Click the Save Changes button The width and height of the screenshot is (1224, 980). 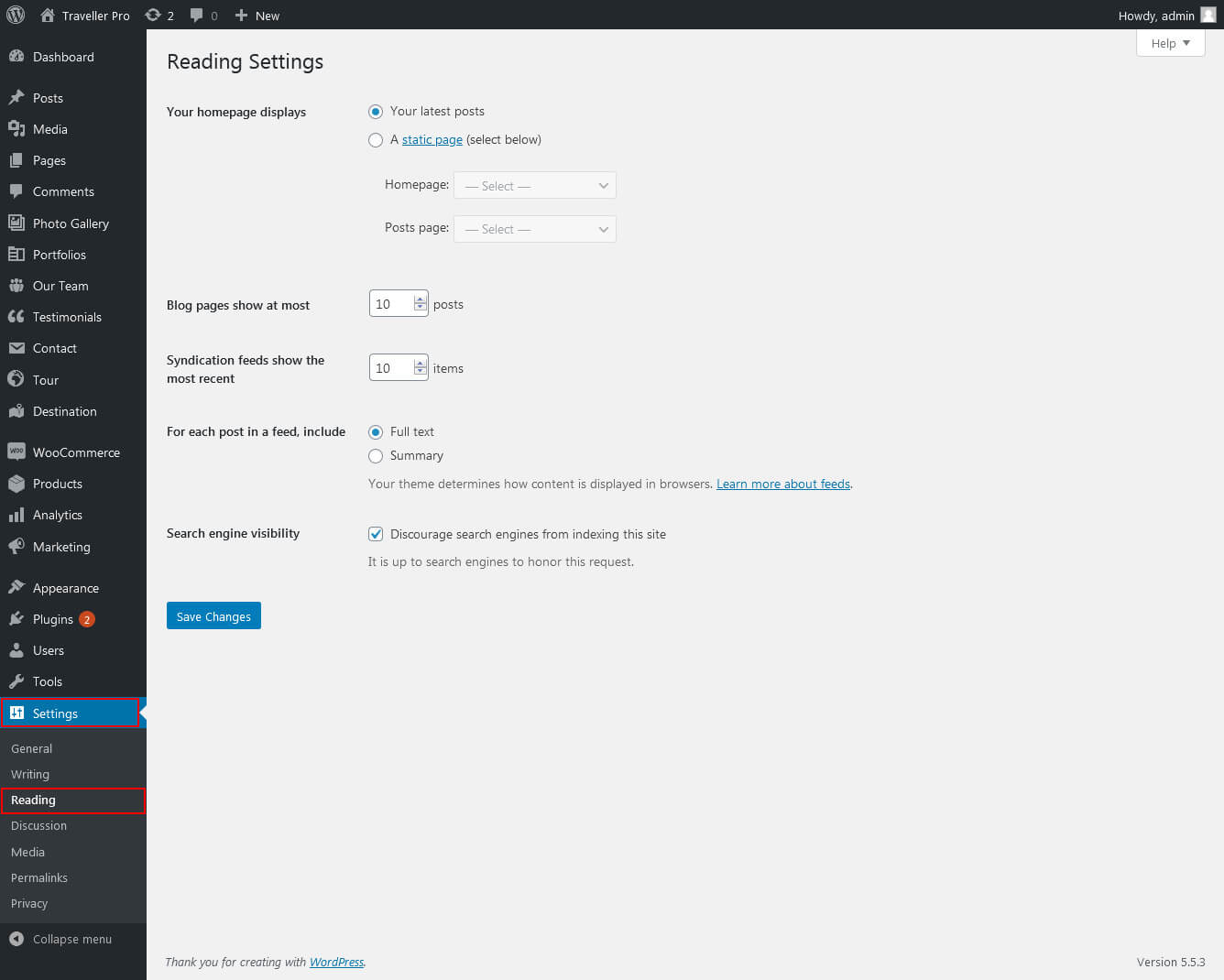(213, 615)
